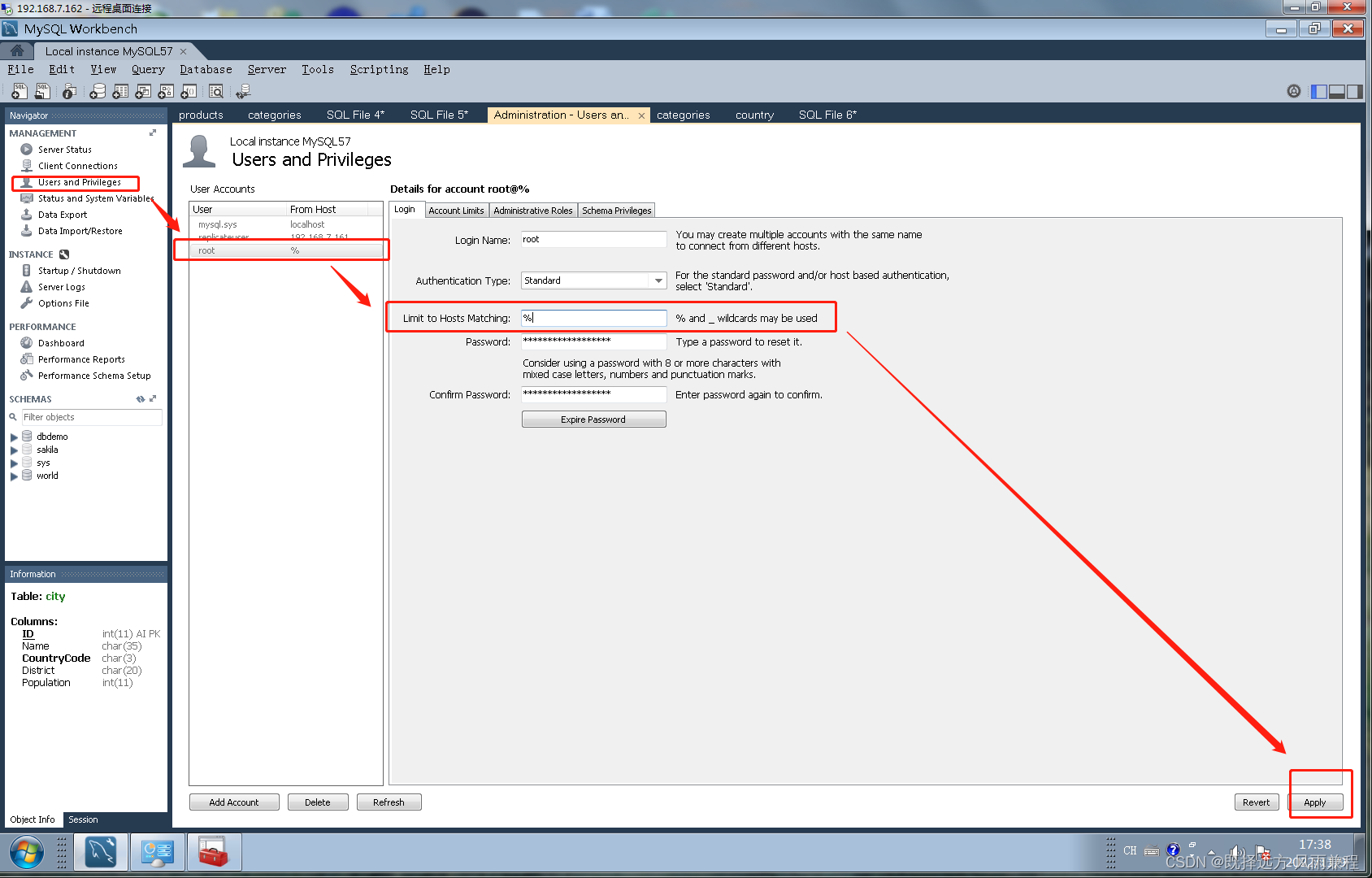Screen dimensions: 1372x878
Task: Click the create new schema toolbar icon
Action: coord(97,91)
